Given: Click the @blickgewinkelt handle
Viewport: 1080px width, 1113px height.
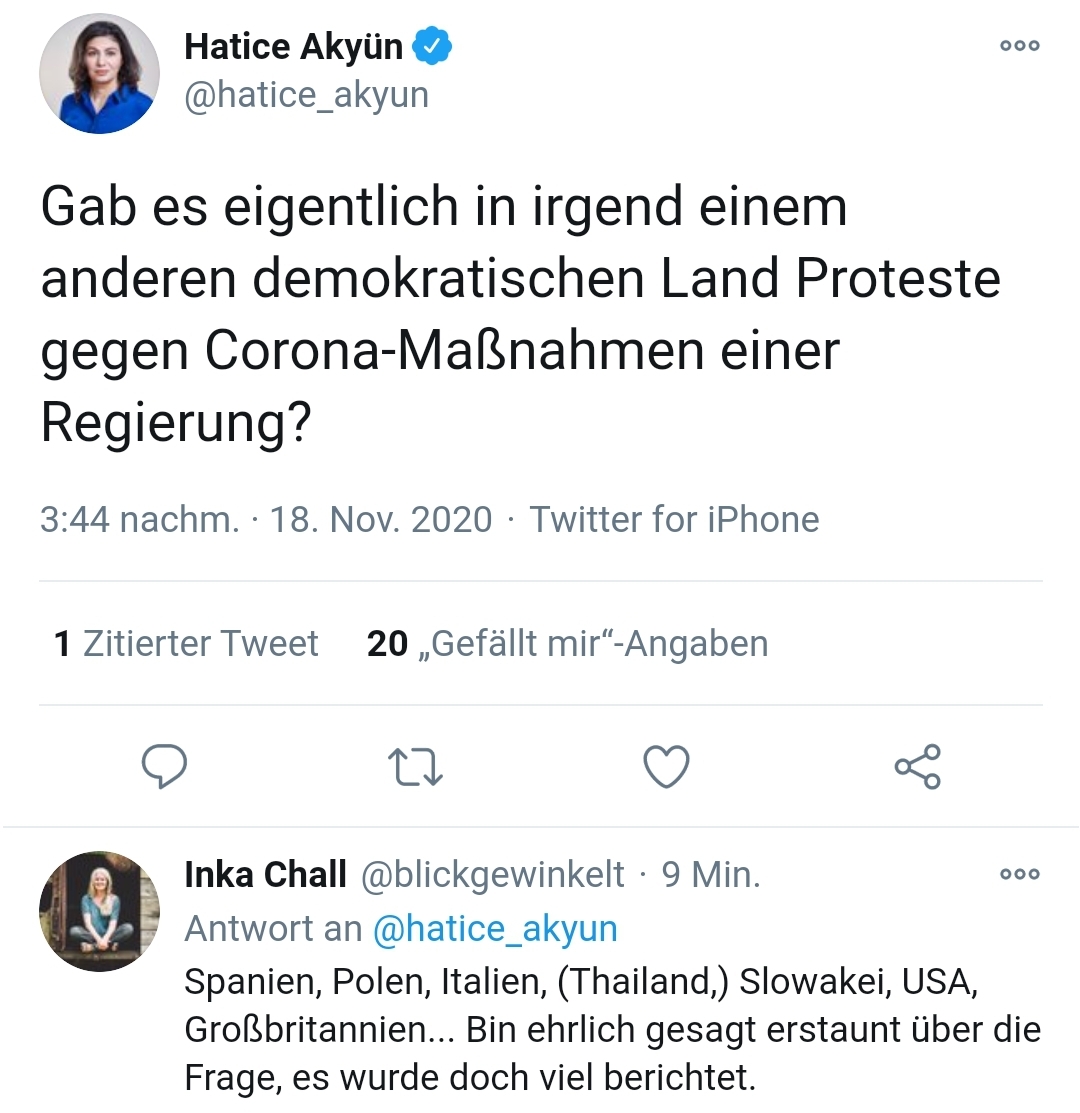Looking at the screenshot, I should coord(492,875).
